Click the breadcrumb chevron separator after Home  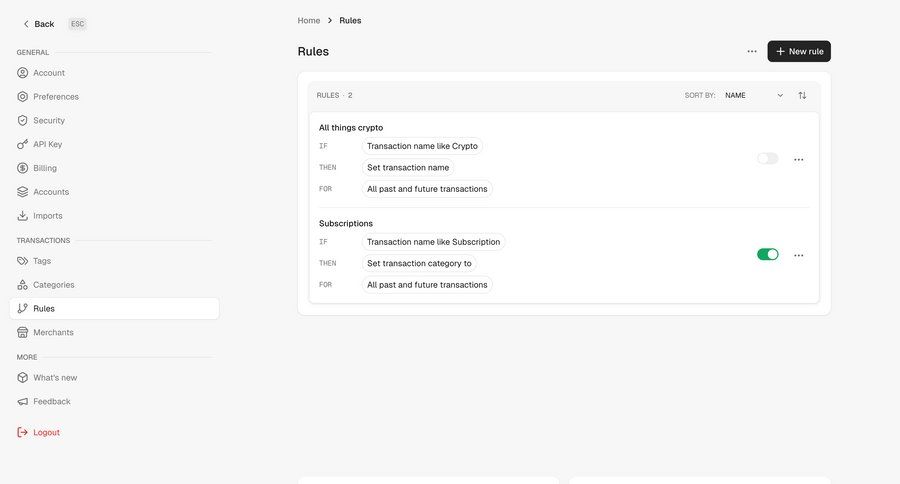click(330, 21)
